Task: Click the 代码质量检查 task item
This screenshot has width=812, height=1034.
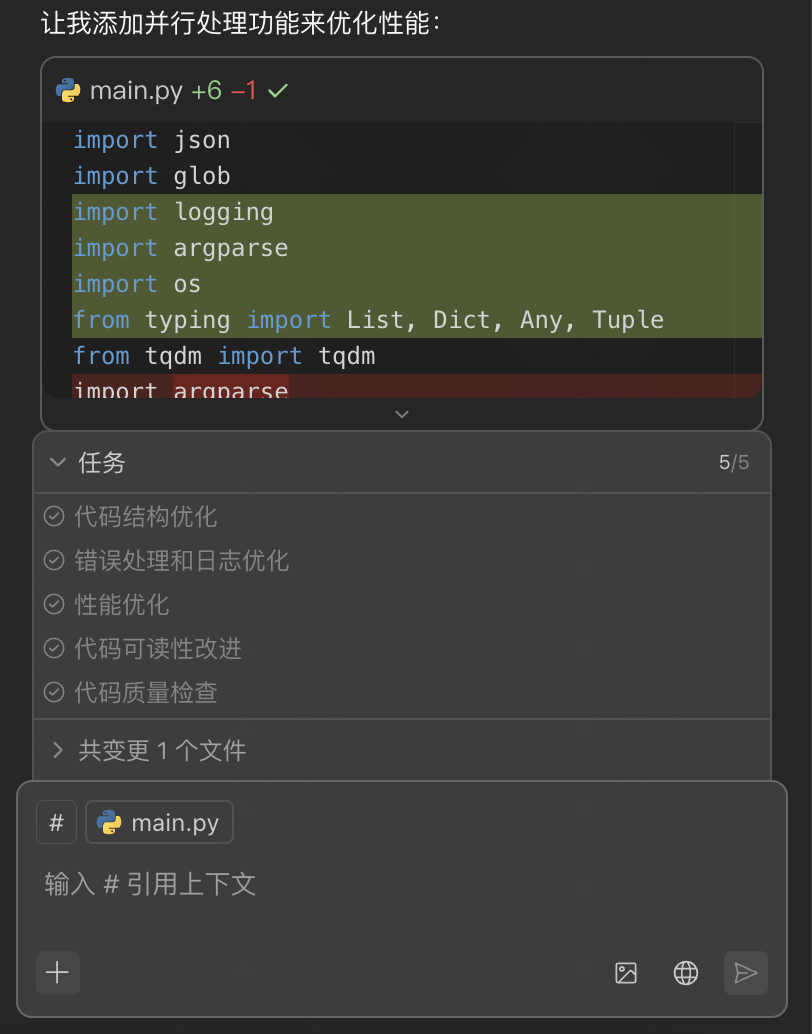Action: click(146, 692)
